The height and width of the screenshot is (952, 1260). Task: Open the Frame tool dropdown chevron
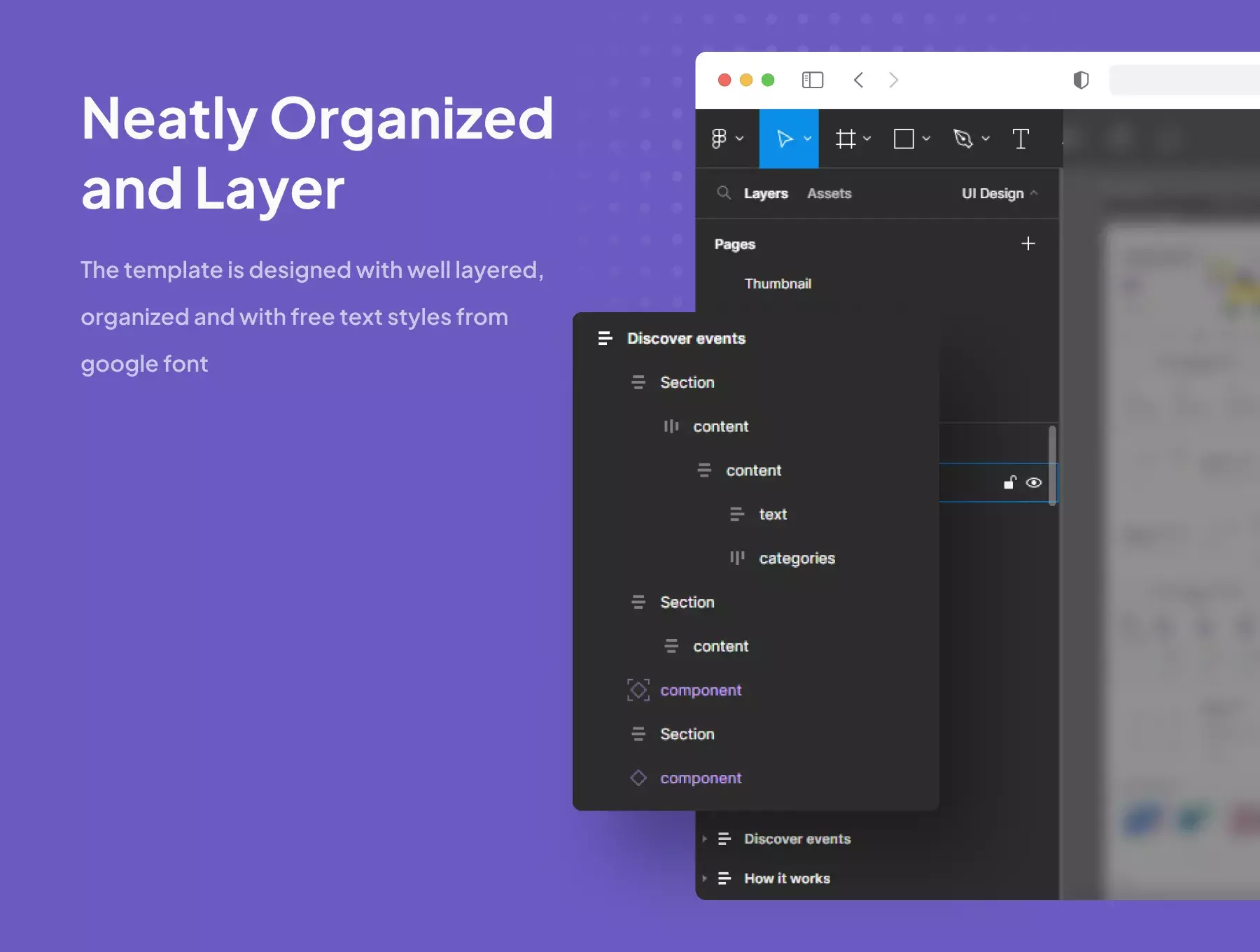pos(867,139)
